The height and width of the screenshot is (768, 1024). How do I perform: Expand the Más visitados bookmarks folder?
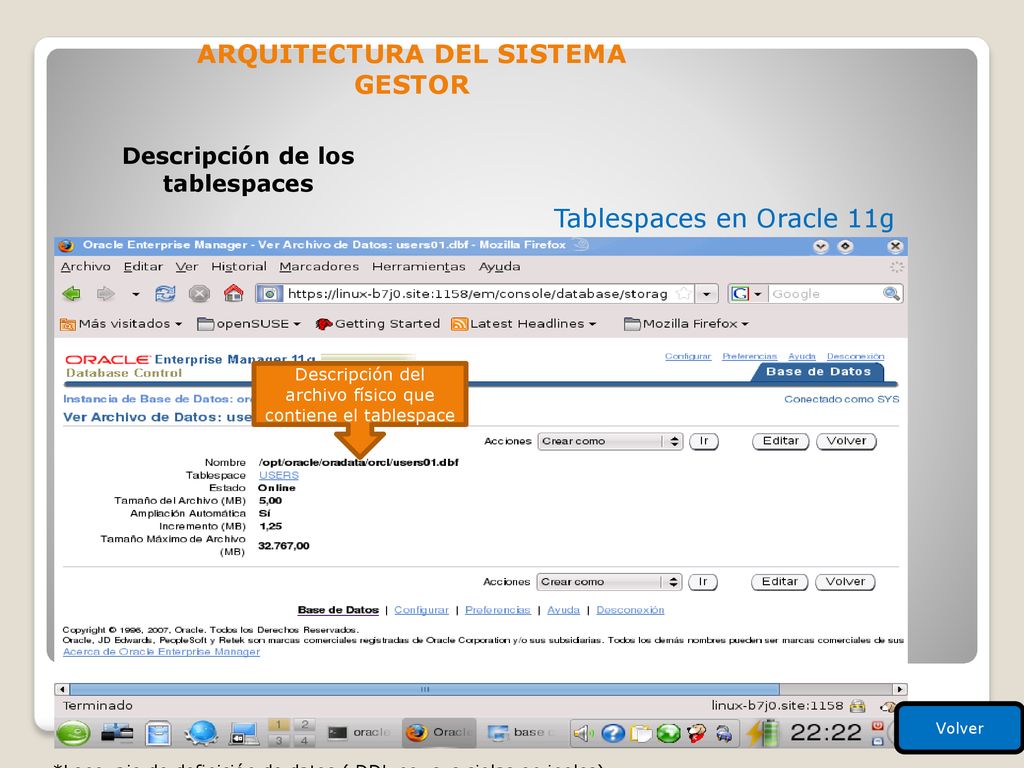pos(121,324)
